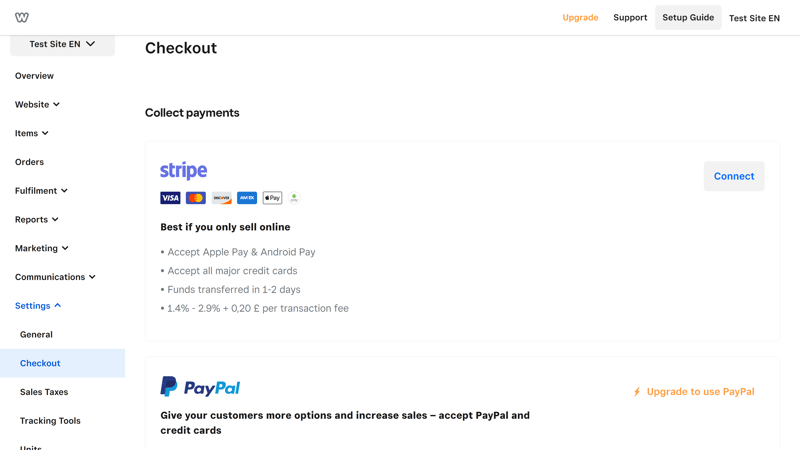Click the Android Pay icon
This screenshot has height=450, width=800.
pos(294,198)
